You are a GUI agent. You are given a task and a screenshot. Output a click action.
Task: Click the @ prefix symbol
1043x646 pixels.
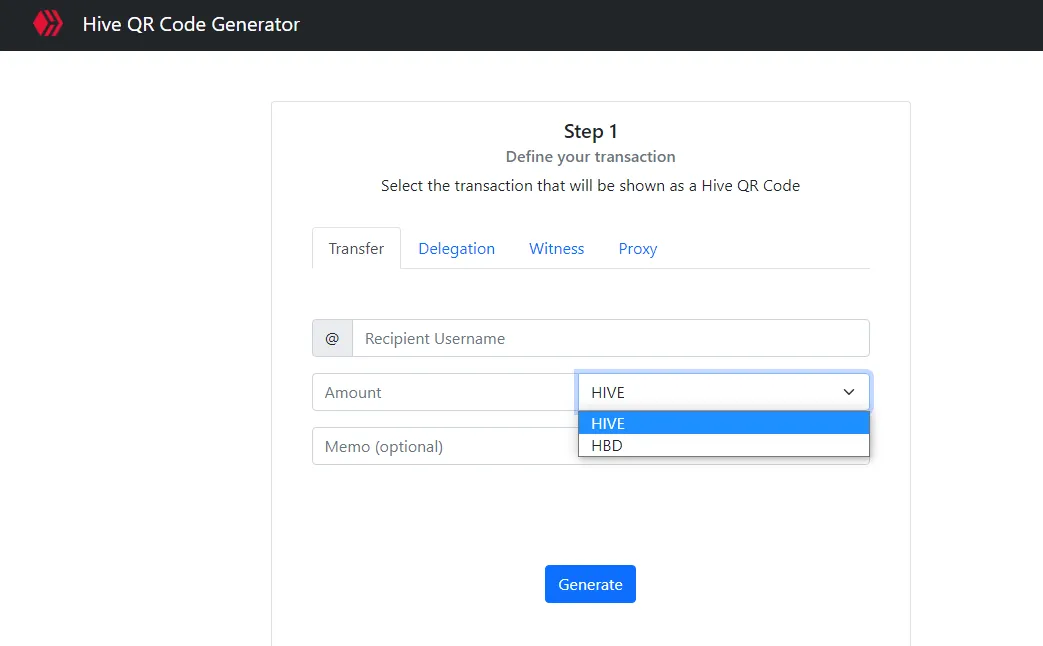(332, 338)
